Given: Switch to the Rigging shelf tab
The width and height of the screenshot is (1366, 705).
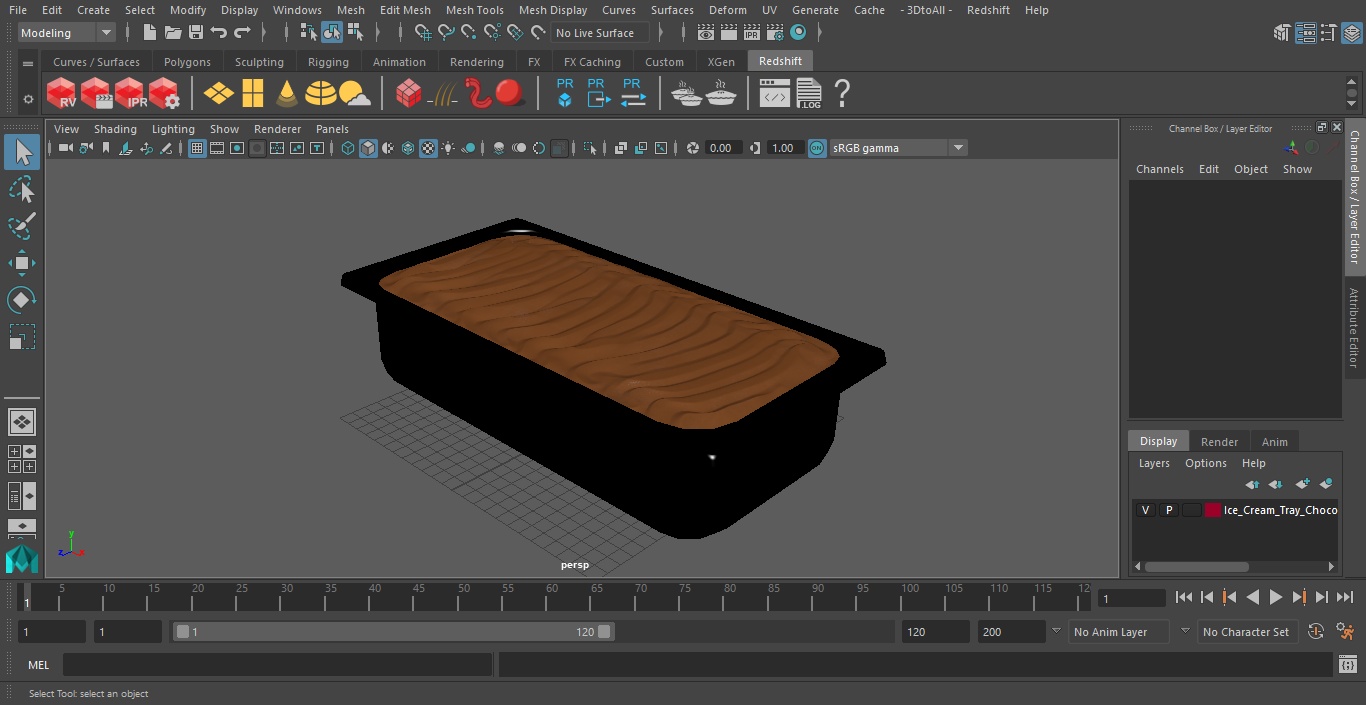Looking at the screenshot, I should click(328, 62).
